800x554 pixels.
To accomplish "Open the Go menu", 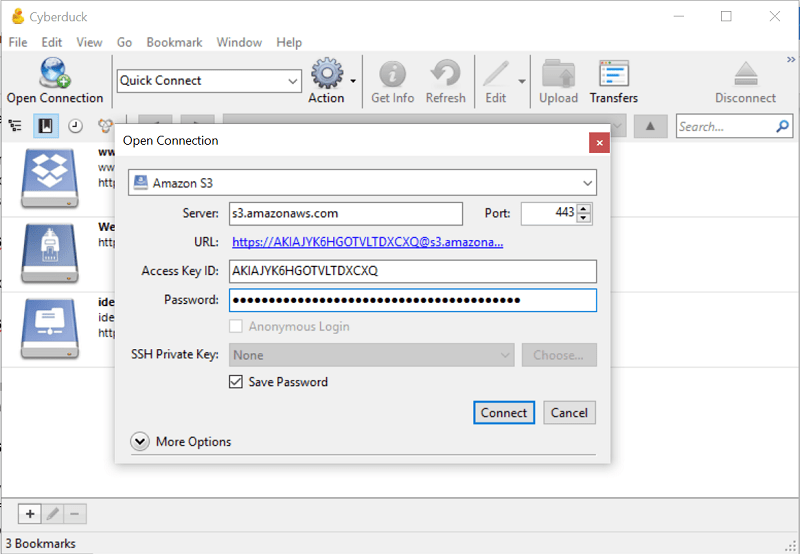I will tap(124, 42).
